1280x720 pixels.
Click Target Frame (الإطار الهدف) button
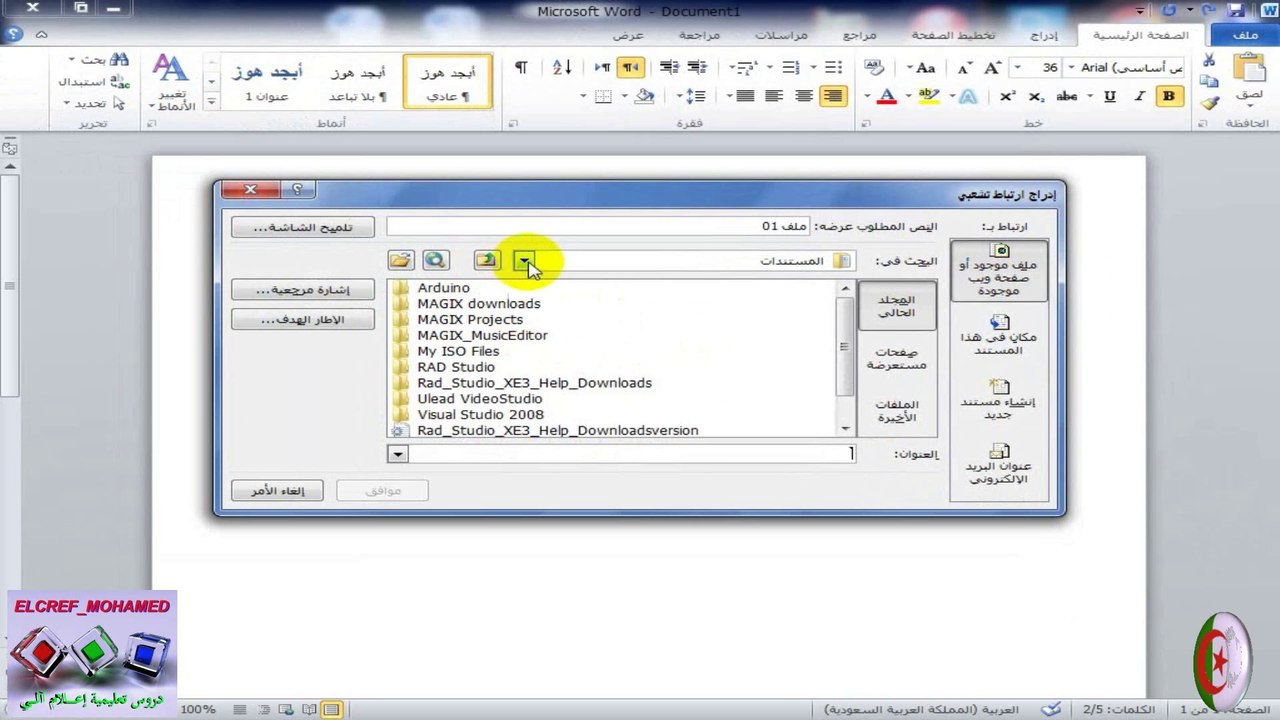tap(303, 320)
